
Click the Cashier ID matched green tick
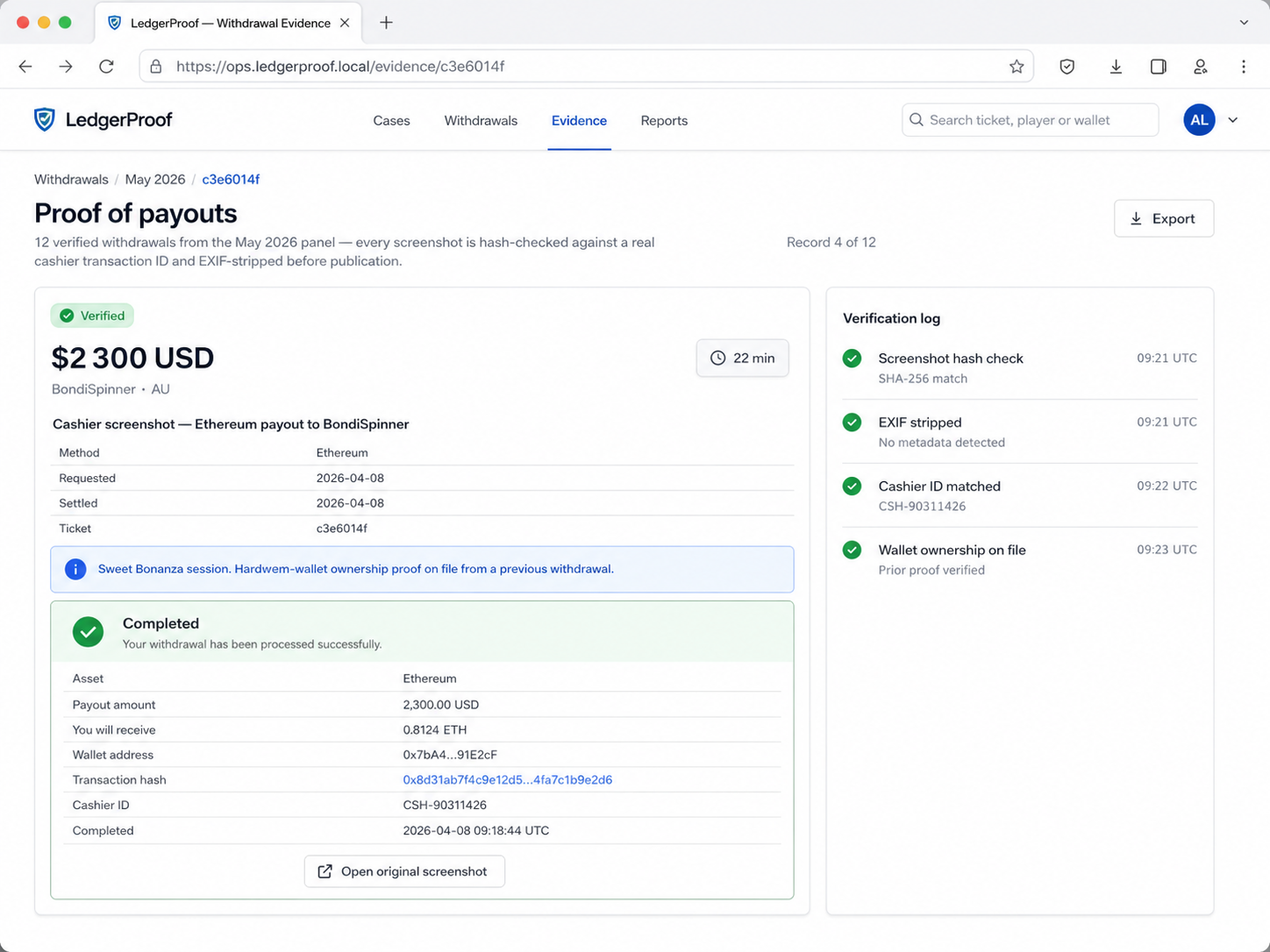(x=852, y=487)
